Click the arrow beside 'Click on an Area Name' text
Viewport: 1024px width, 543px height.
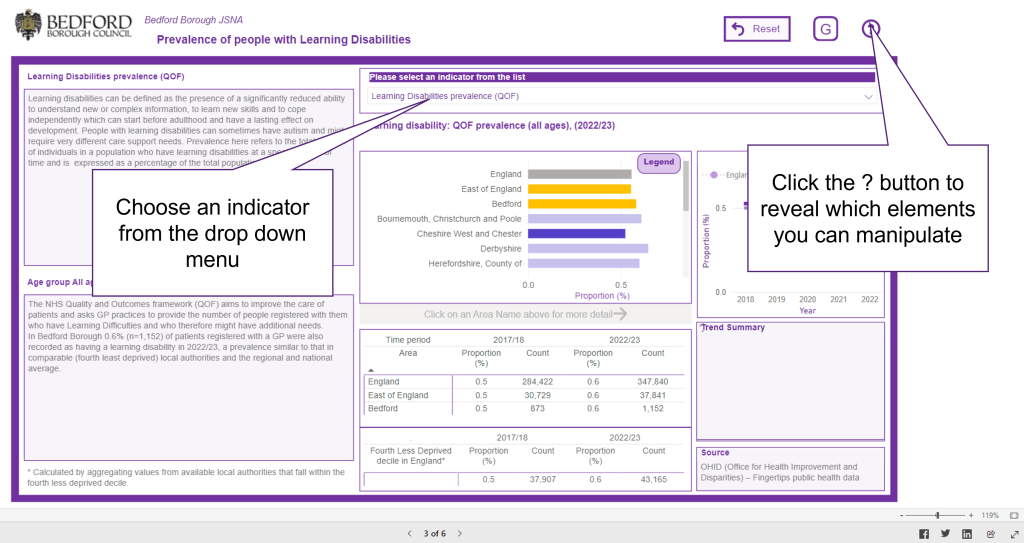click(620, 314)
